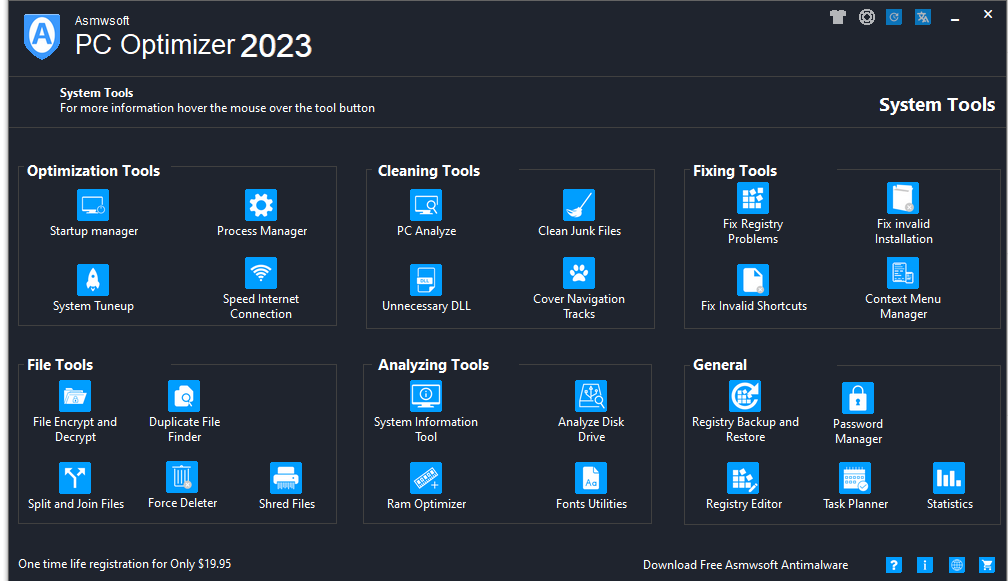Click the update refresh icon in title bar

(894, 17)
